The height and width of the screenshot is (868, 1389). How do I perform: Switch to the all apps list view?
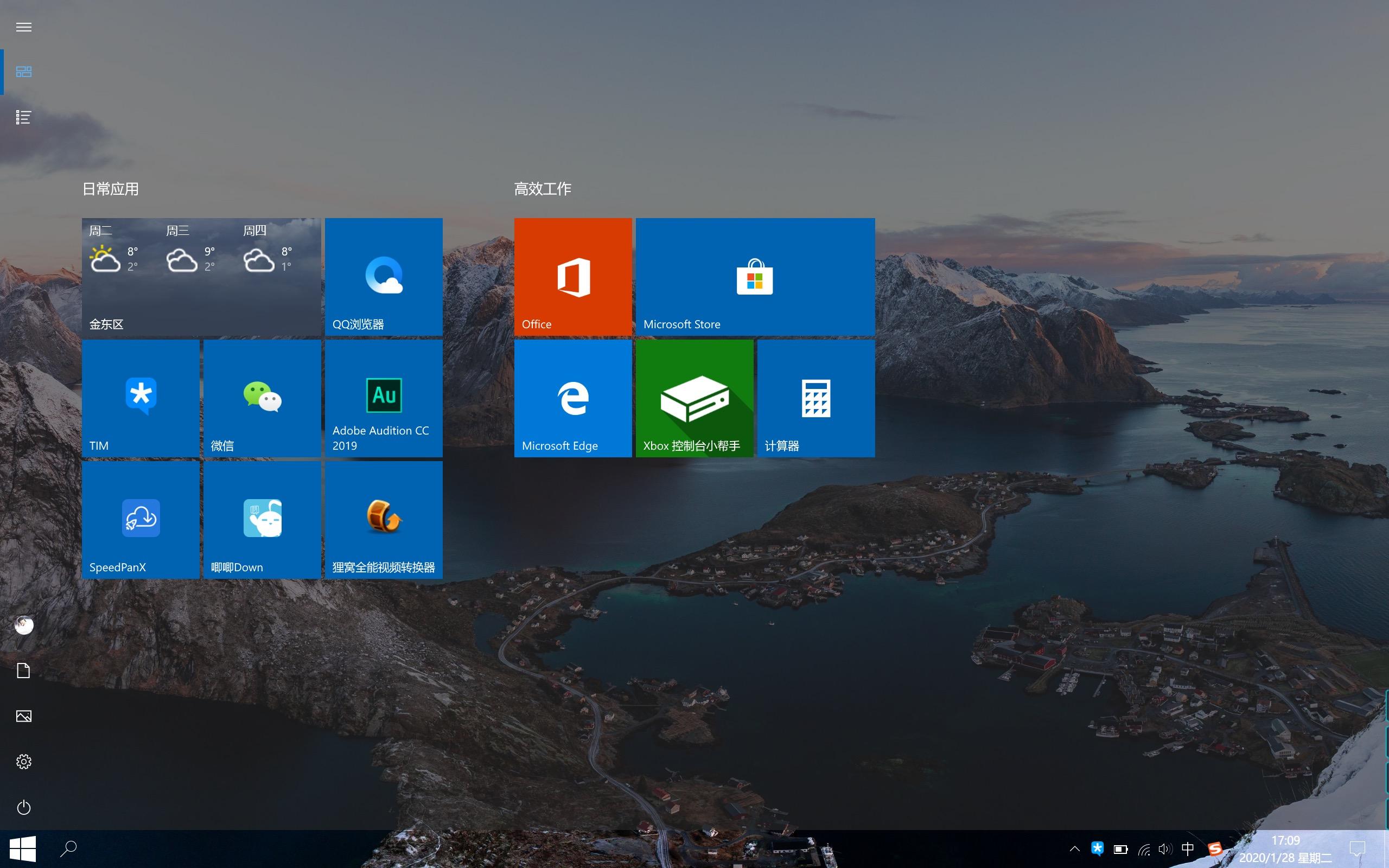pyautogui.click(x=23, y=117)
